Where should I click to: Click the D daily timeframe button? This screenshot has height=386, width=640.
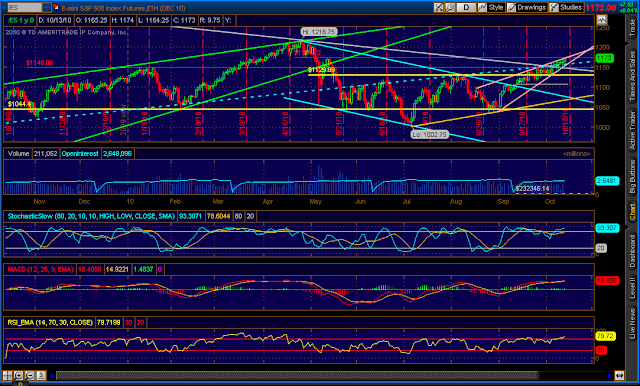[x=466, y=7]
